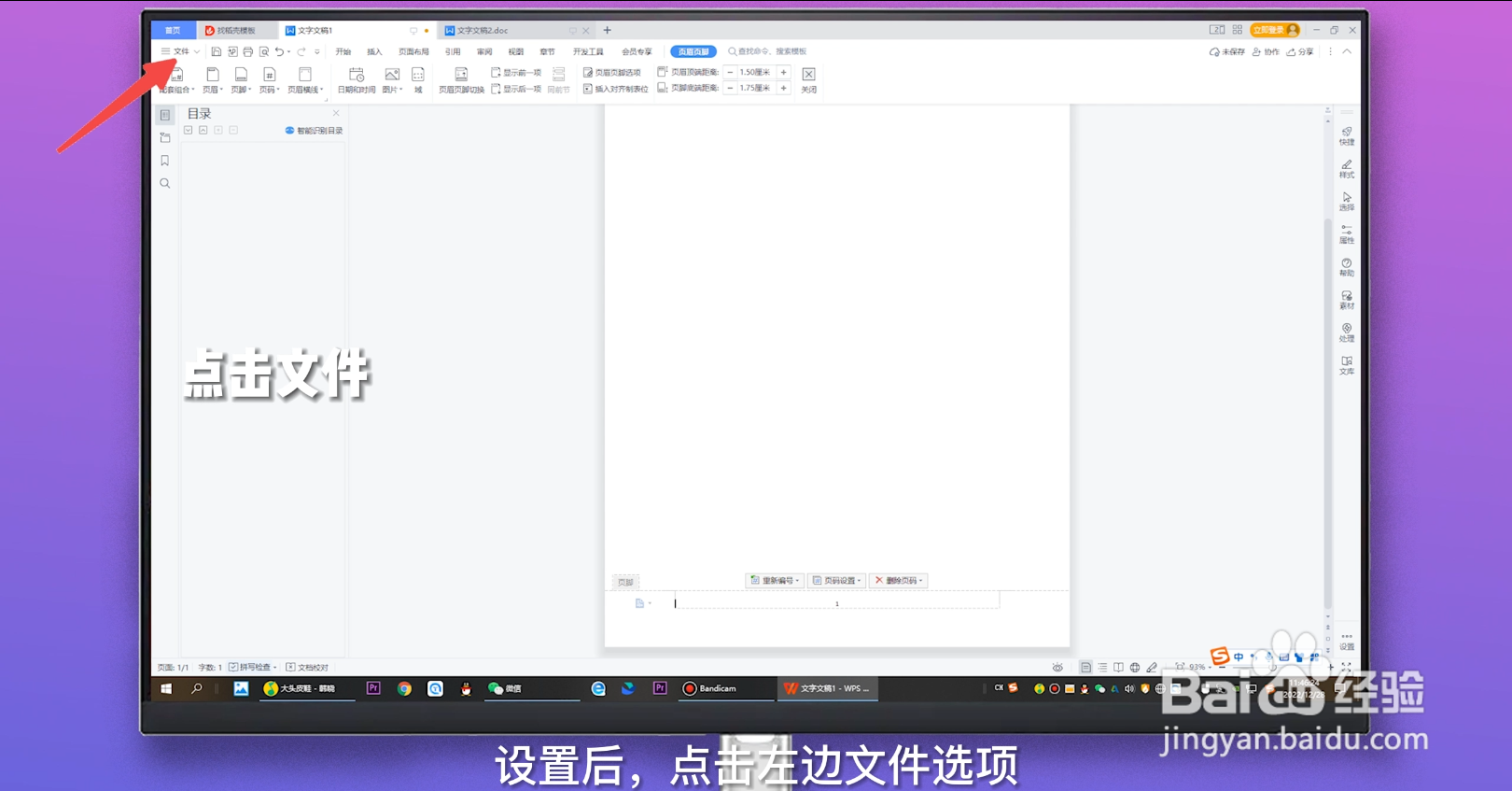Click the 未保存 cloud status

(1227, 52)
